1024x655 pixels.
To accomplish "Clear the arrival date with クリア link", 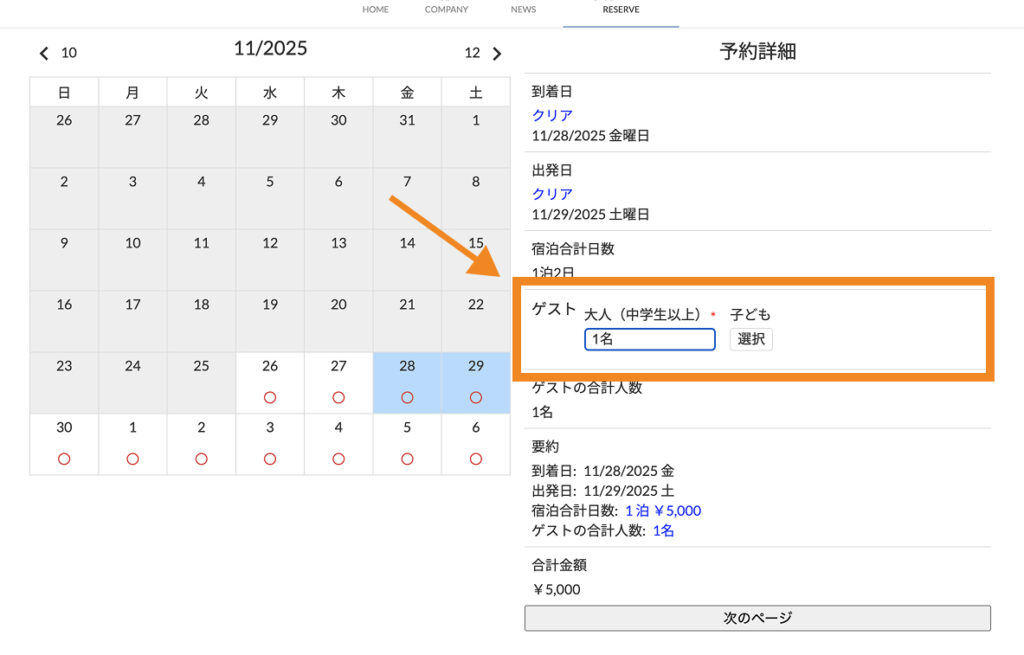I will click(x=552, y=115).
